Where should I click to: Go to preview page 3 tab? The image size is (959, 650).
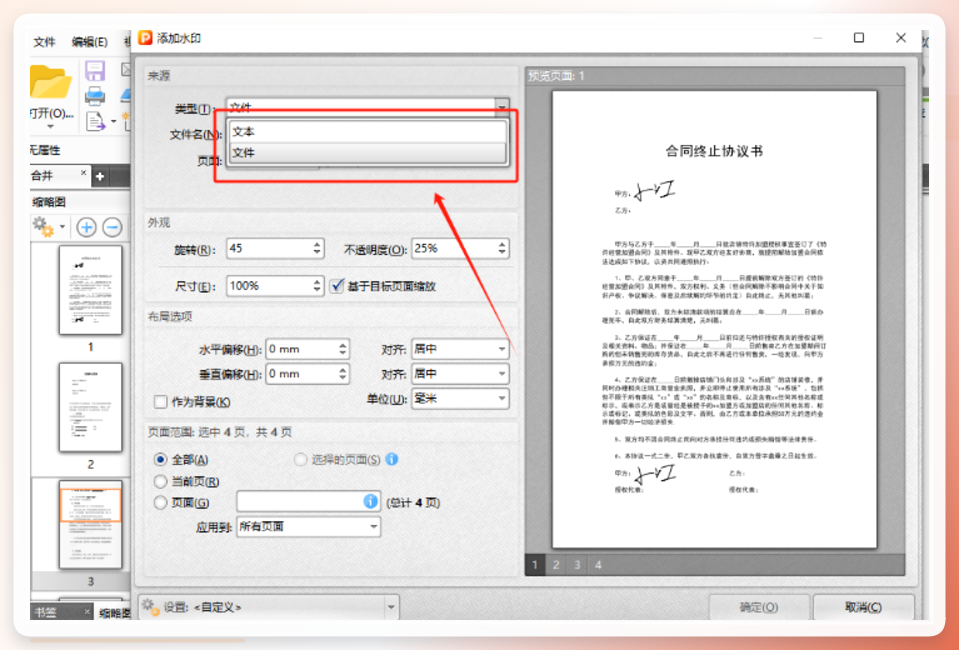[x=577, y=565]
